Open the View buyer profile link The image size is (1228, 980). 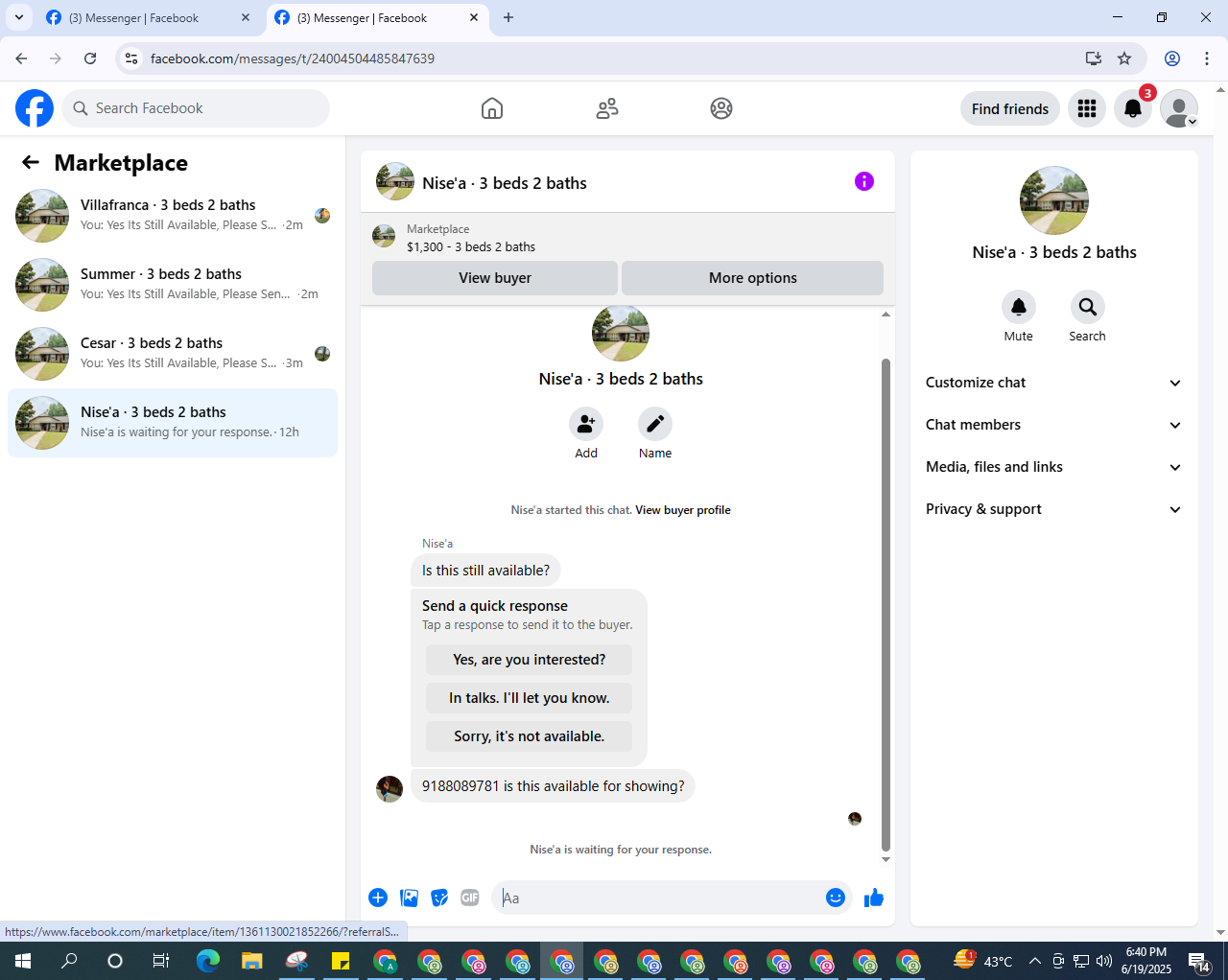coord(683,510)
